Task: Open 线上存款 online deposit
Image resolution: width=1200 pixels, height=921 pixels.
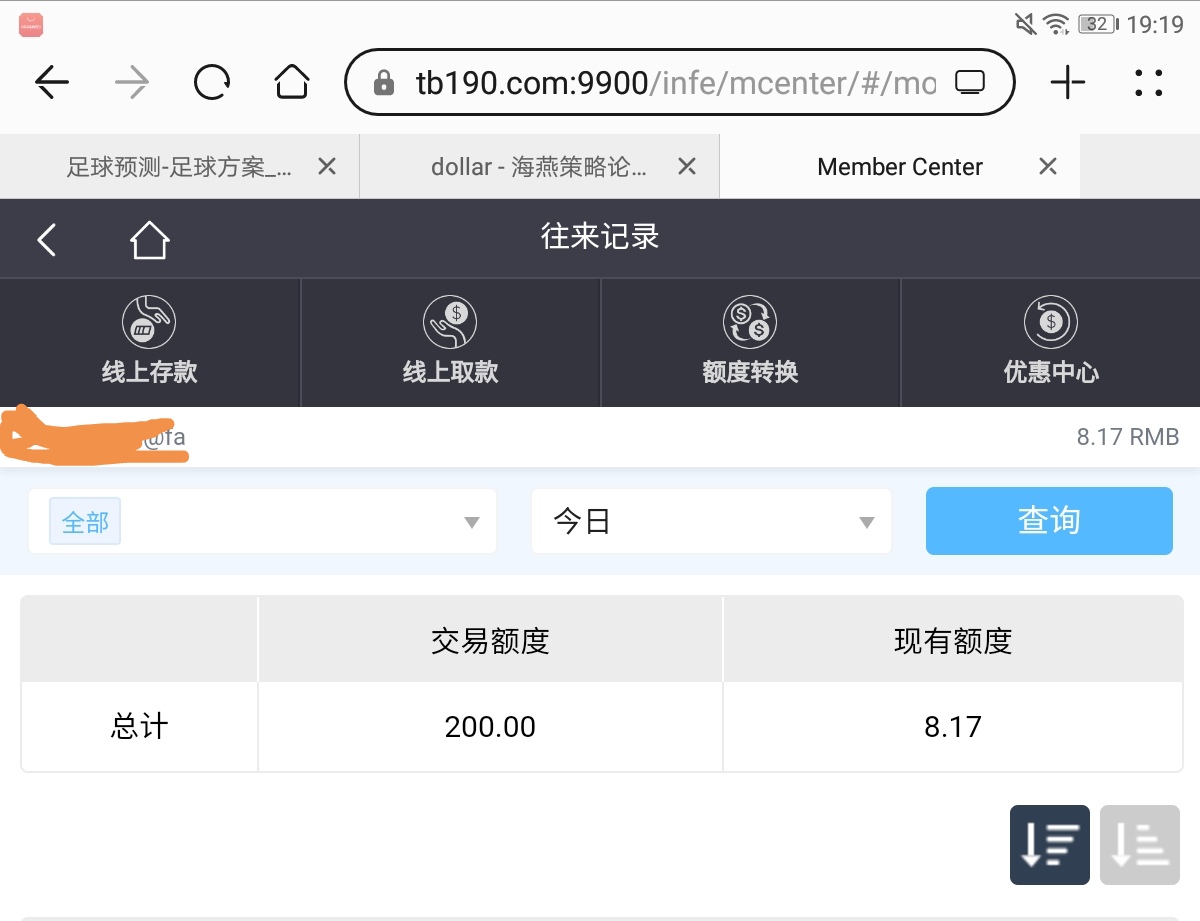Action: coord(150,342)
